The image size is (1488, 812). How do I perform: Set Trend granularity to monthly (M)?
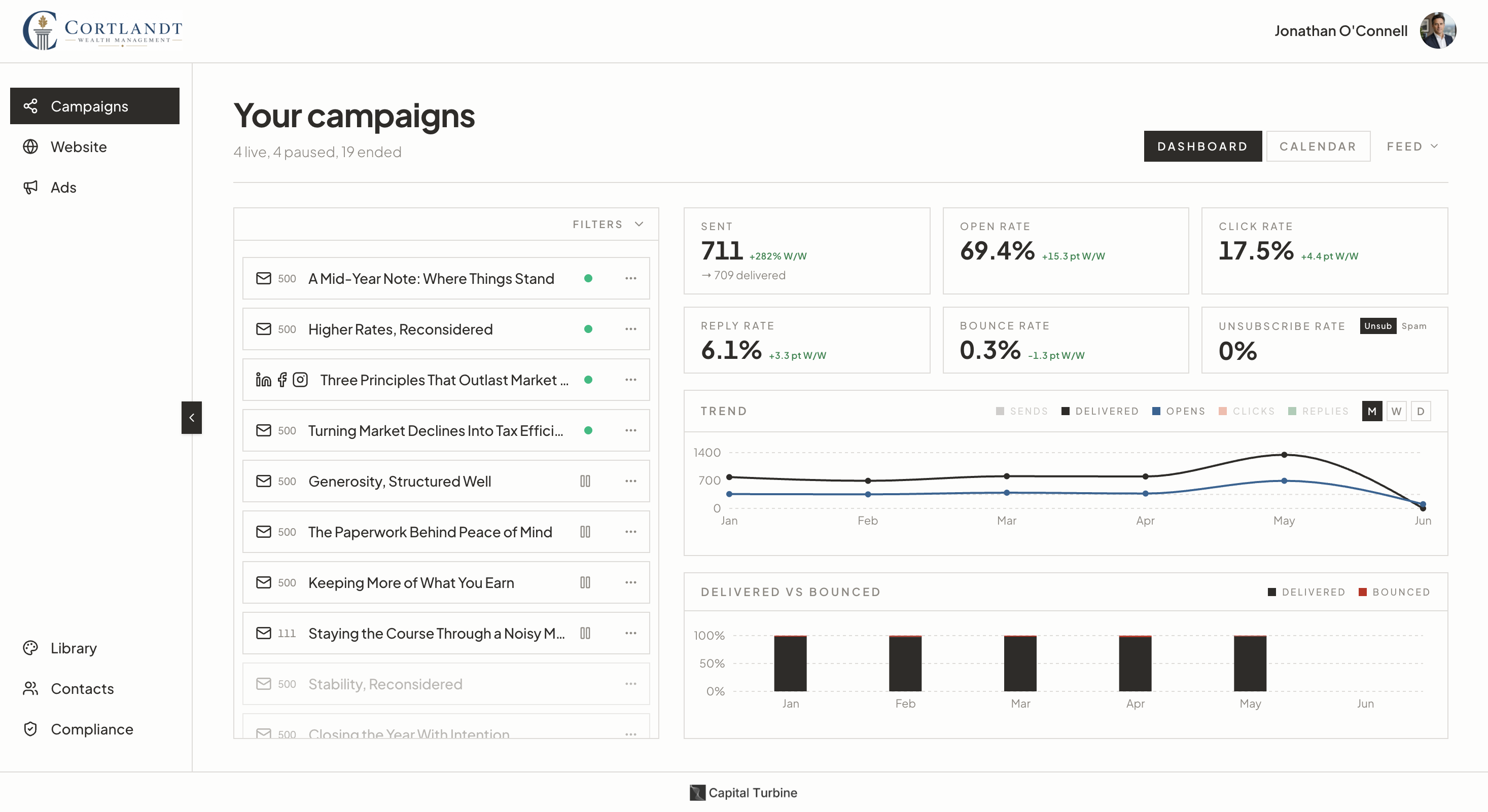pos(1372,411)
